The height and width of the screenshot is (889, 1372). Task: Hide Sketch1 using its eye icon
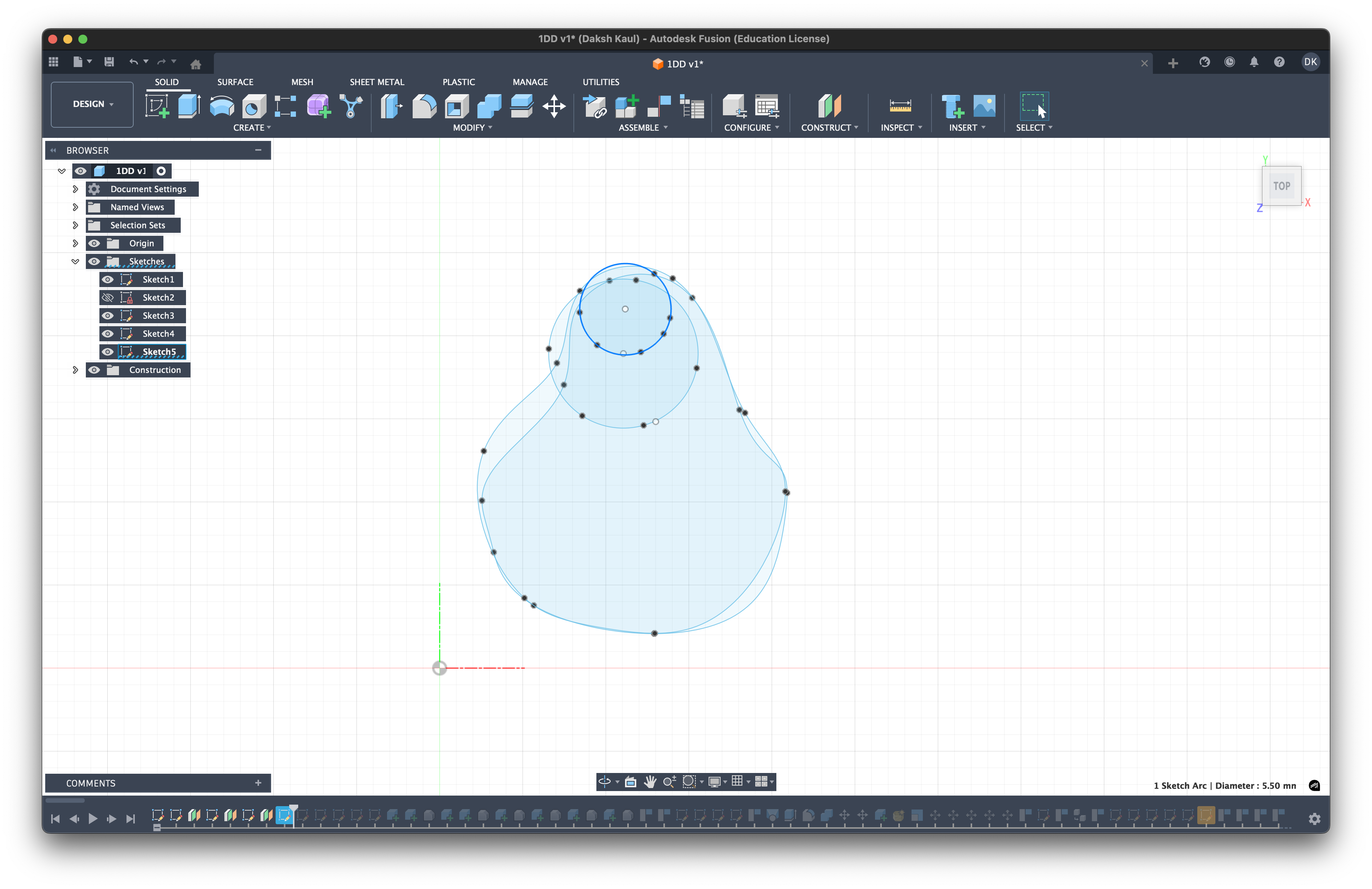coord(108,279)
